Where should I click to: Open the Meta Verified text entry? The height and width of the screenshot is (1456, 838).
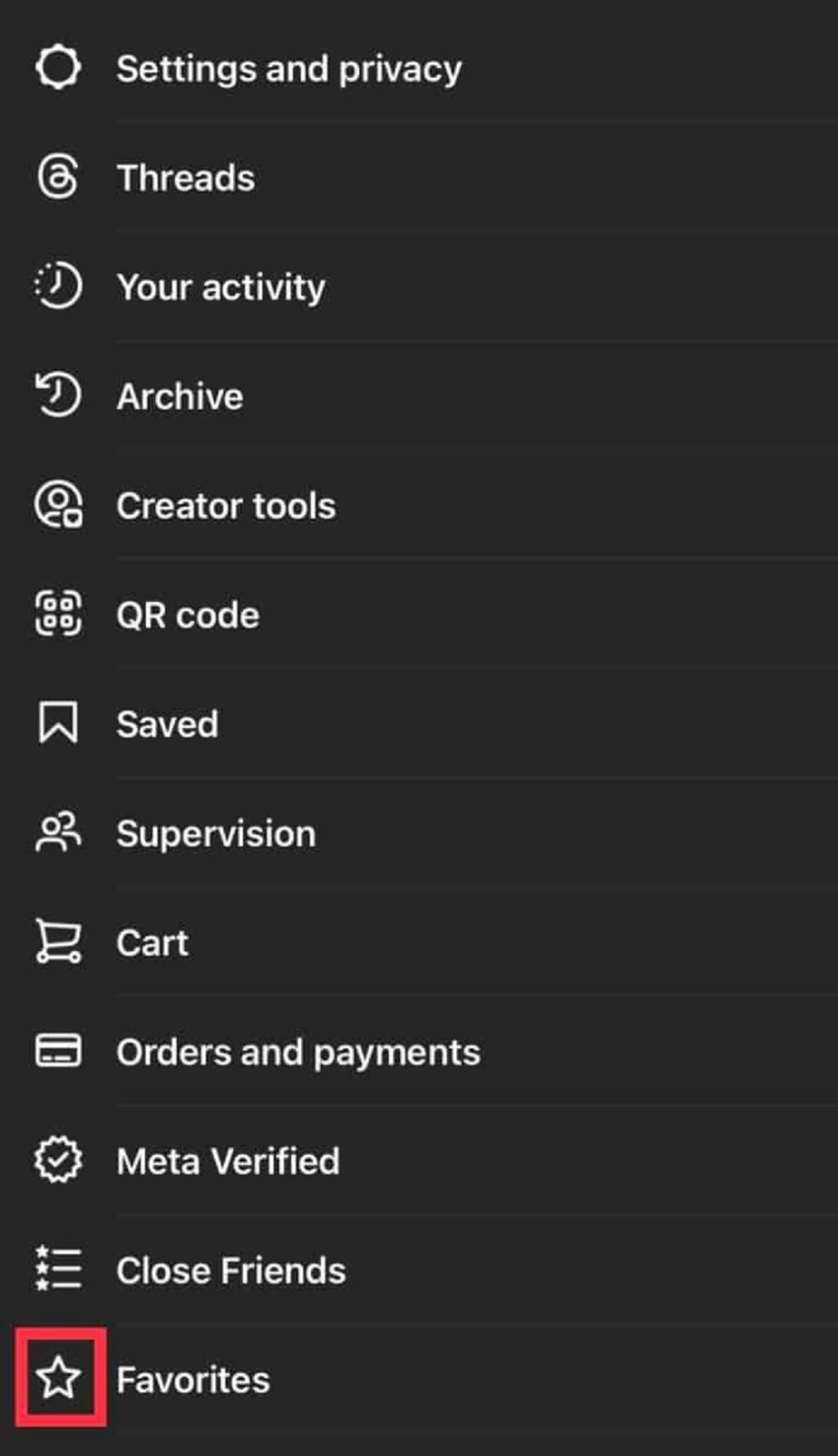[228, 1162]
